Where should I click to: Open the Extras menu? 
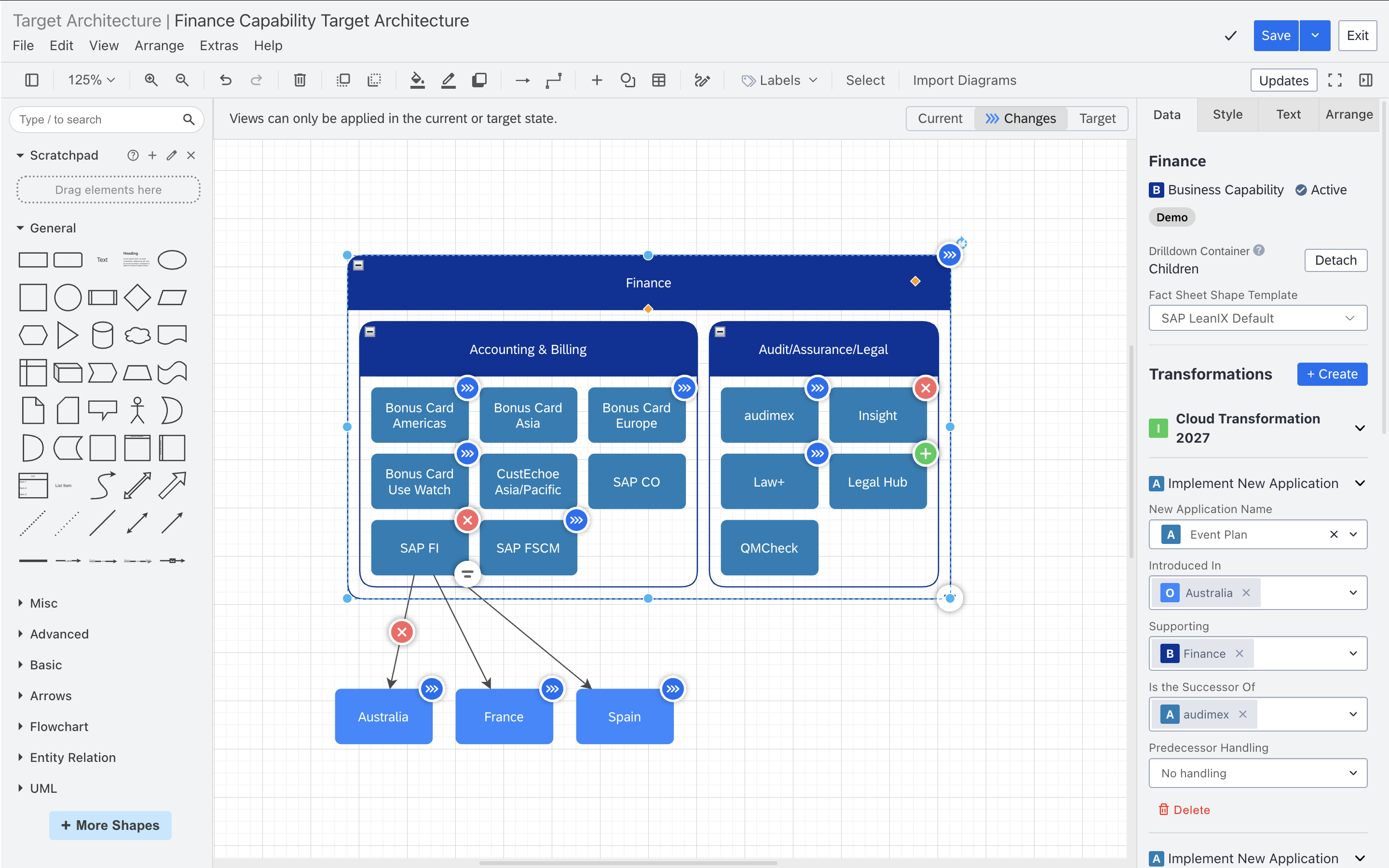tap(218, 45)
